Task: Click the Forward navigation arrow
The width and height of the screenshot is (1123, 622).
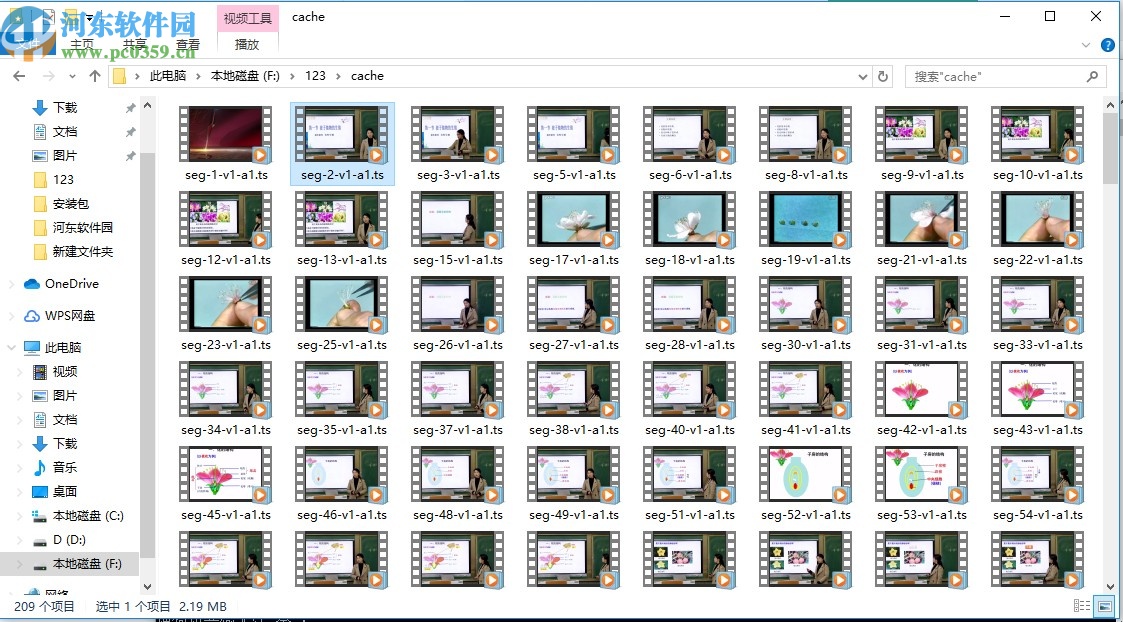Action: pos(48,76)
